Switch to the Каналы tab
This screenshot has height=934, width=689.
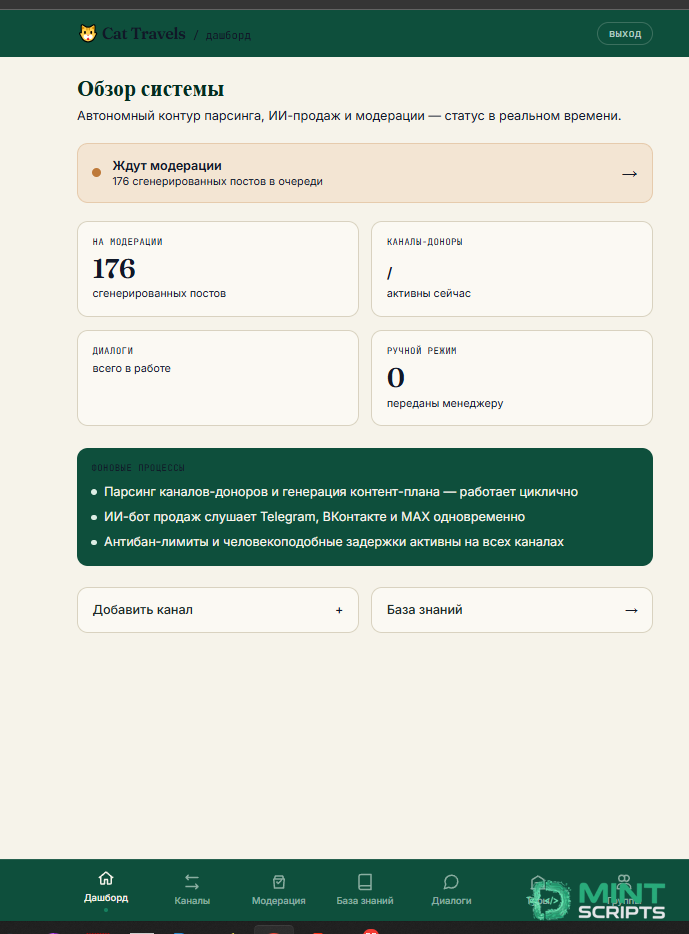[x=192, y=889]
